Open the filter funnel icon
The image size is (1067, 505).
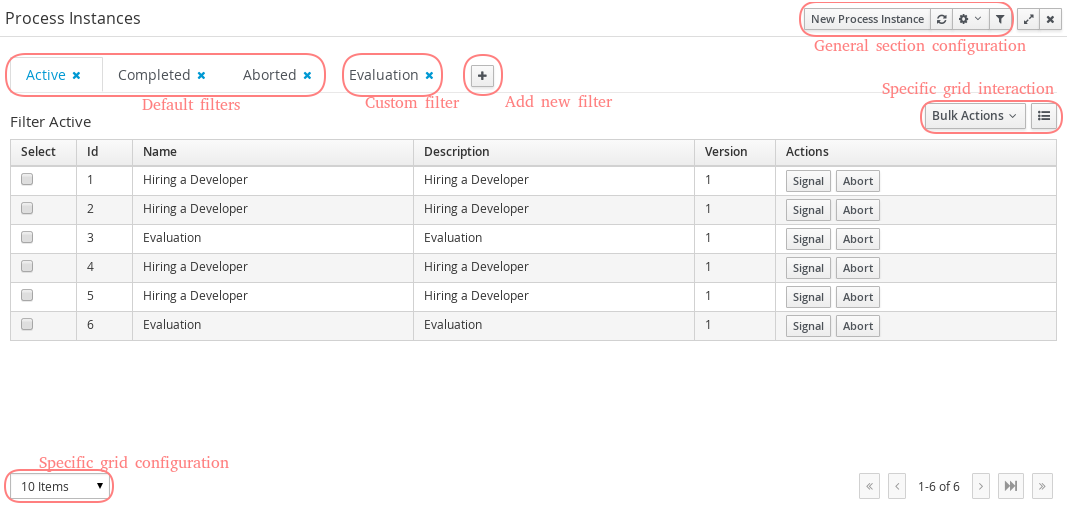tap(1000, 19)
